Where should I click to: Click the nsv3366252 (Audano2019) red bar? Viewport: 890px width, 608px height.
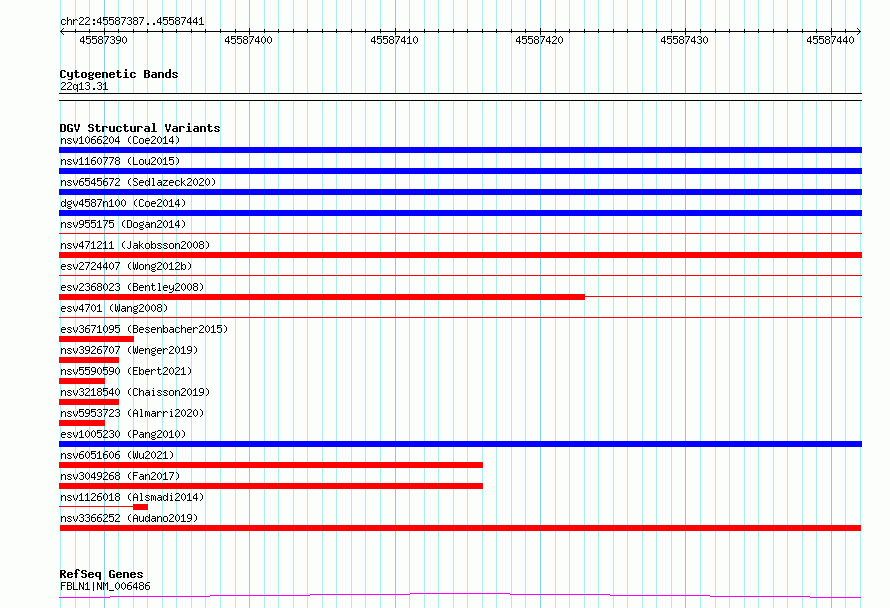coord(460,528)
